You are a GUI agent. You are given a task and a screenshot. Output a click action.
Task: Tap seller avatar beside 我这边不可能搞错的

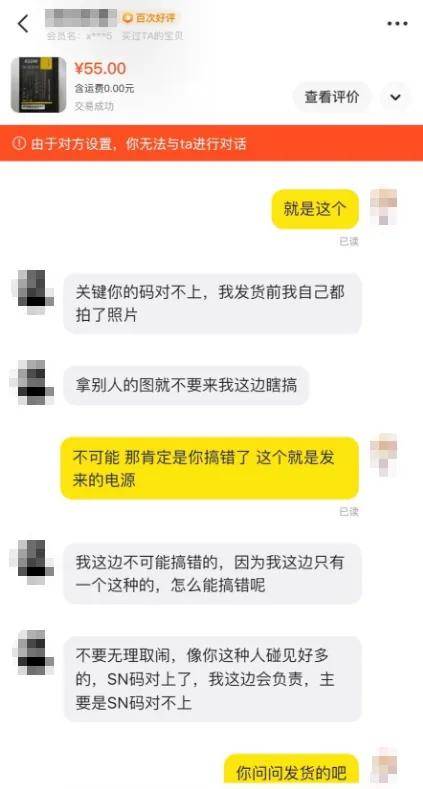click(x=33, y=562)
